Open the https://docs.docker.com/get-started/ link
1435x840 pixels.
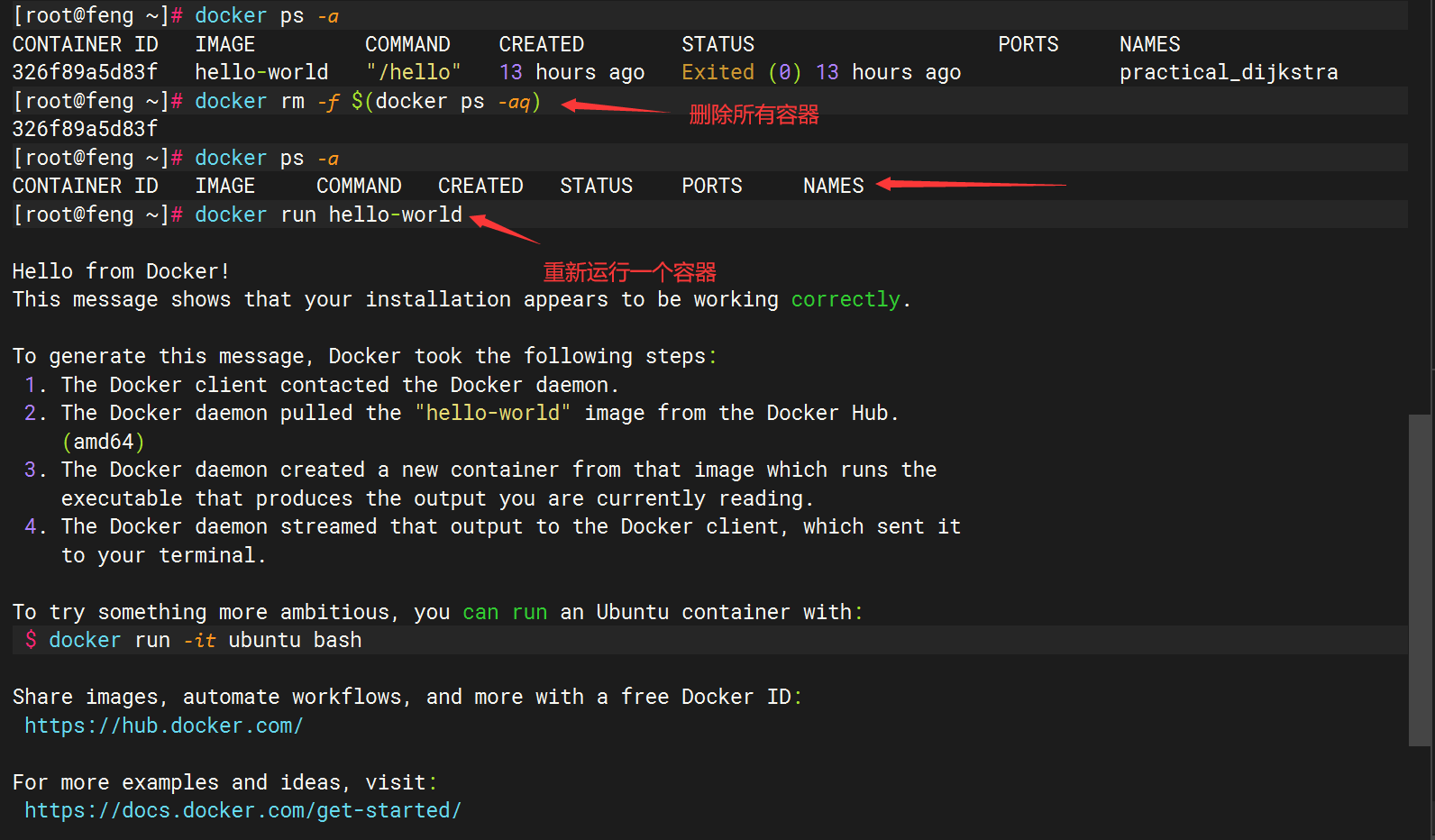click(x=242, y=810)
